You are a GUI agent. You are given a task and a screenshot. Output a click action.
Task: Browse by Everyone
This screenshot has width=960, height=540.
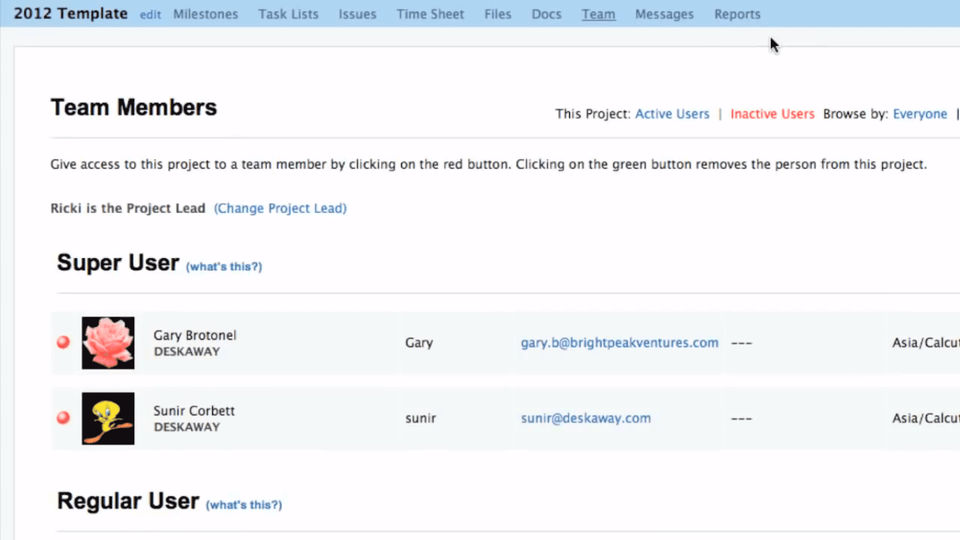pyautogui.click(x=920, y=114)
